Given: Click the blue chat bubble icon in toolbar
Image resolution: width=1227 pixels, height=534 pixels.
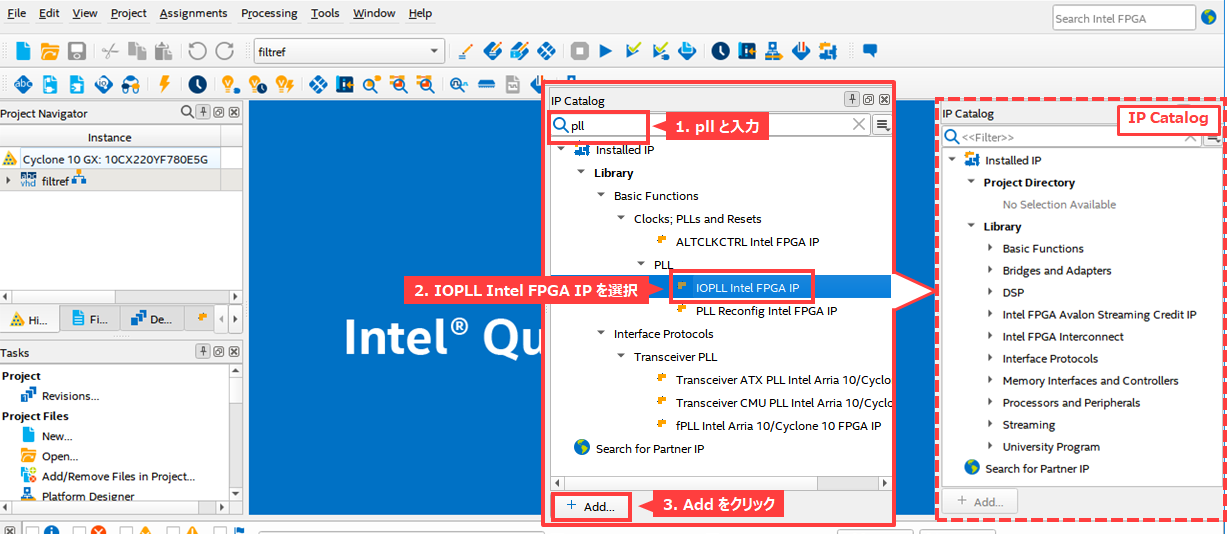Looking at the screenshot, I should [870, 51].
